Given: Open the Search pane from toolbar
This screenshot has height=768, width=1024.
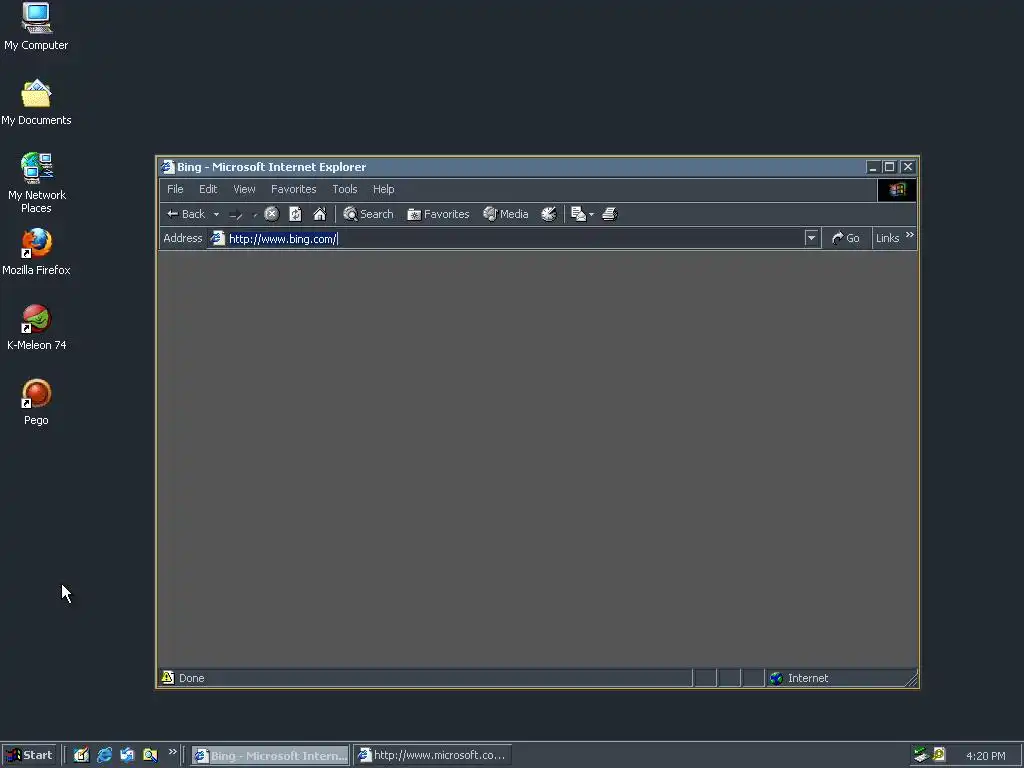Looking at the screenshot, I should pyautogui.click(x=368, y=214).
